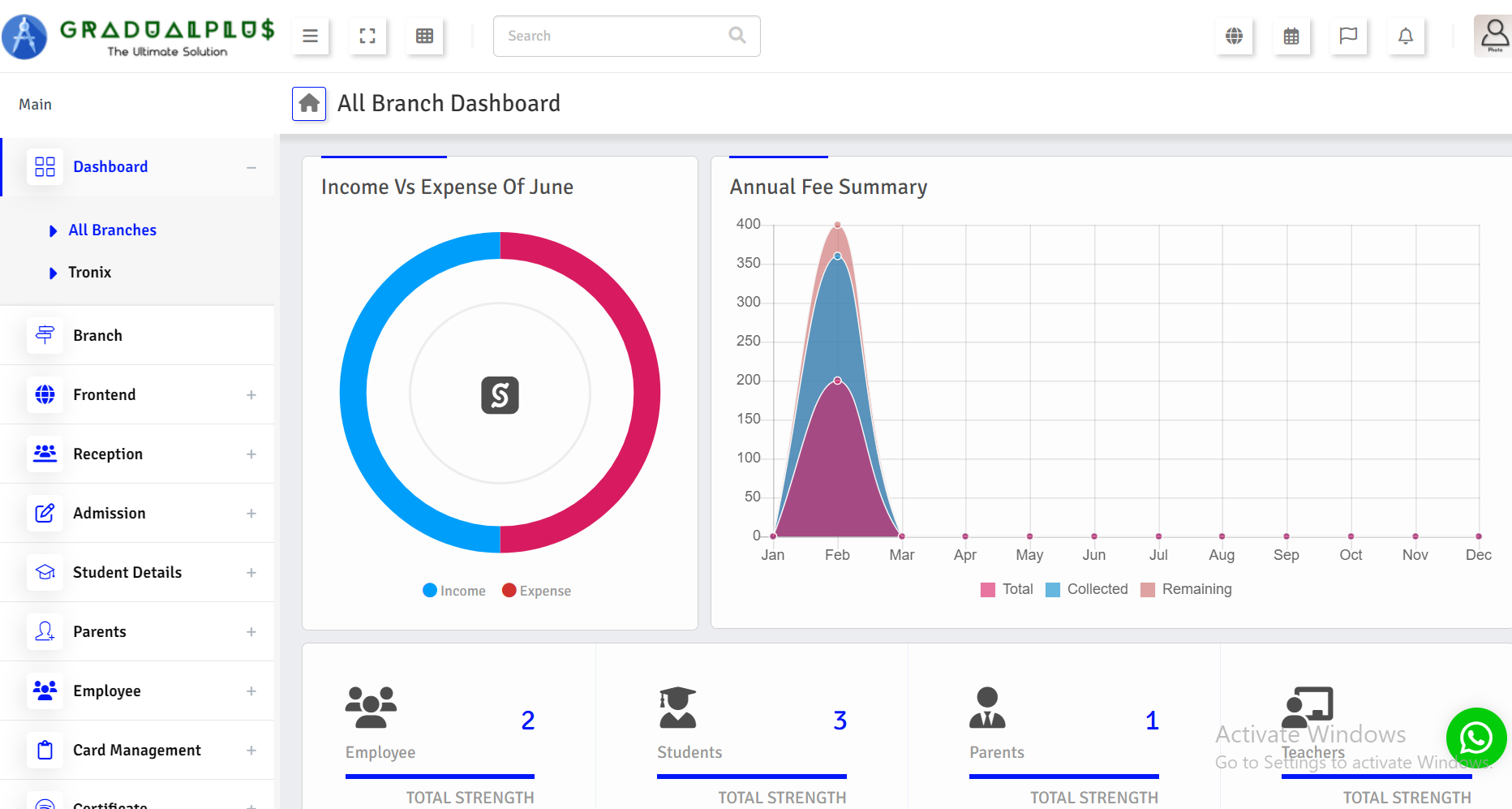Toggle Collected series in fee chart legend
The width and height of the screenshot is (1512, 809).
coord(1087,589)
